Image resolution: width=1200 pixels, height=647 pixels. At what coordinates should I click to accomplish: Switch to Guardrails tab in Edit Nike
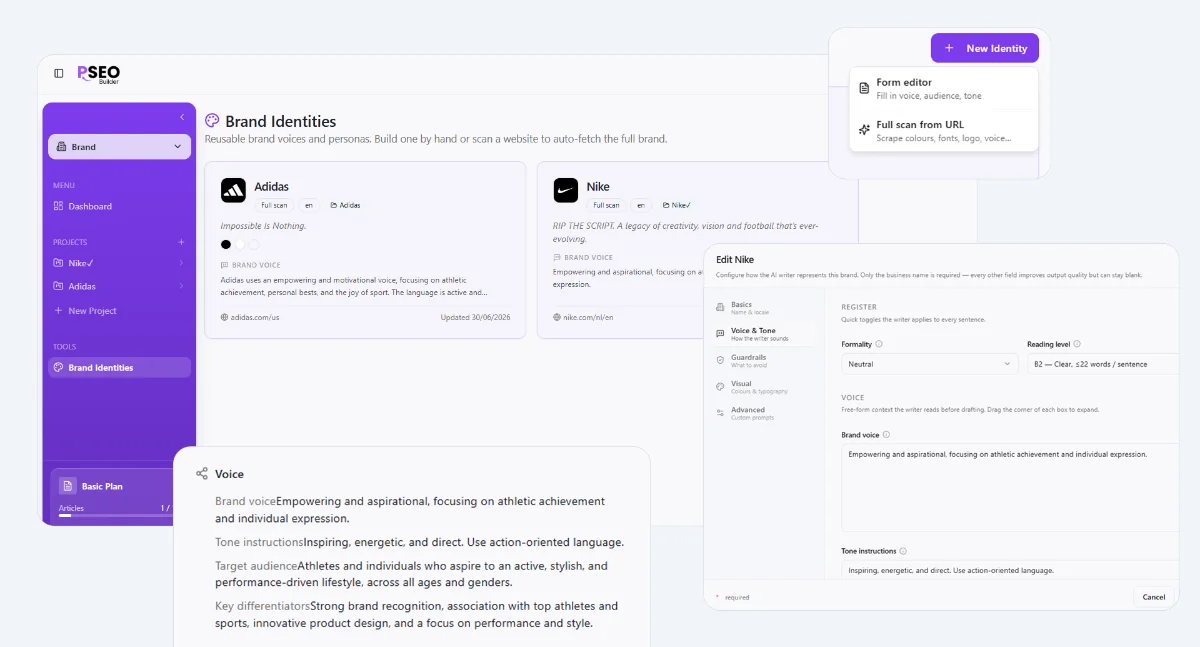pos(765,360)
